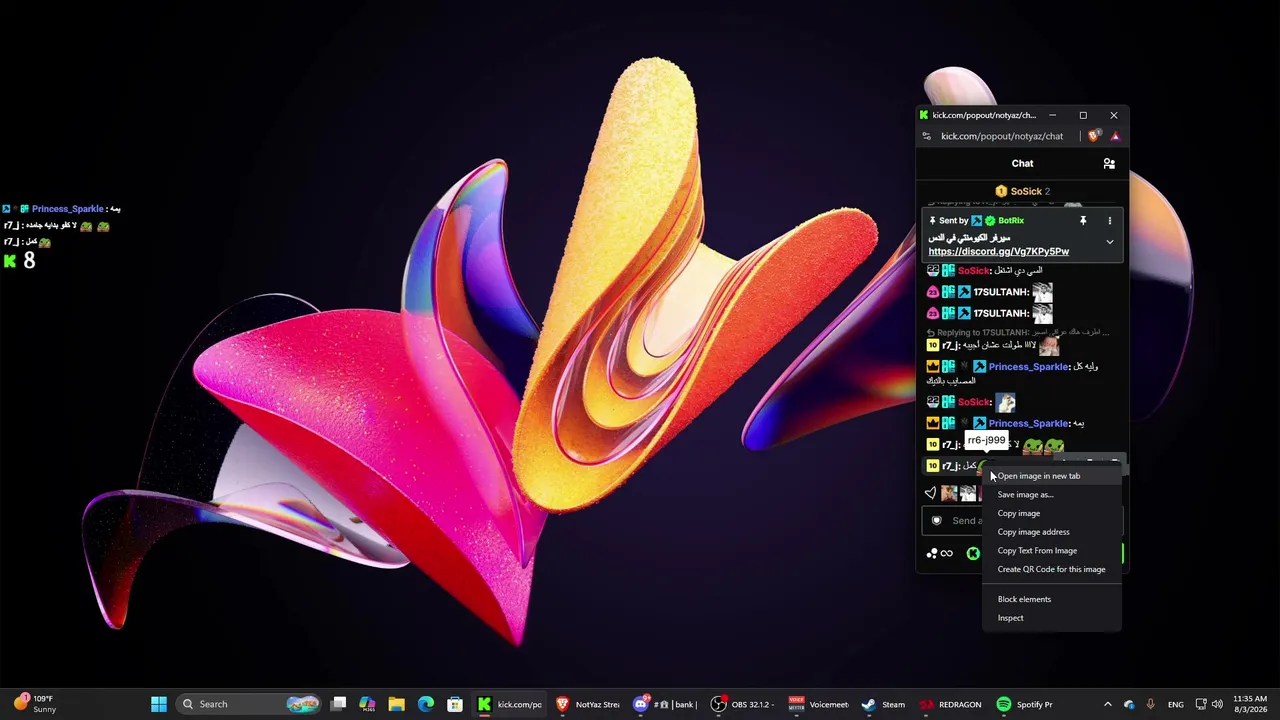The image size is (1280, 720).
Task: Click the green Kick emote icon below chat
Action: click(972, 553)
